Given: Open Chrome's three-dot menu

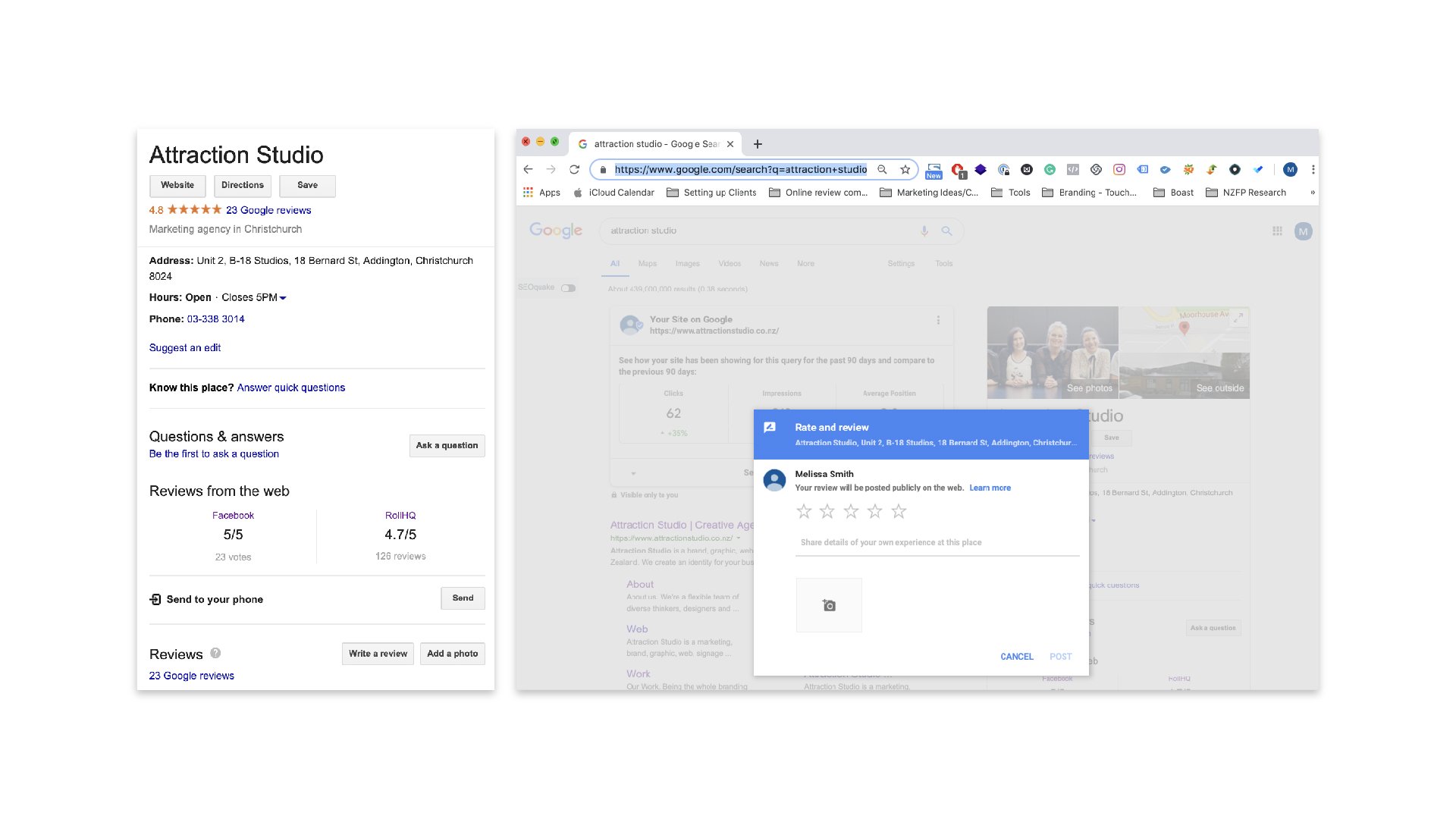Looking at the screenshot, I should [1313, 170].
